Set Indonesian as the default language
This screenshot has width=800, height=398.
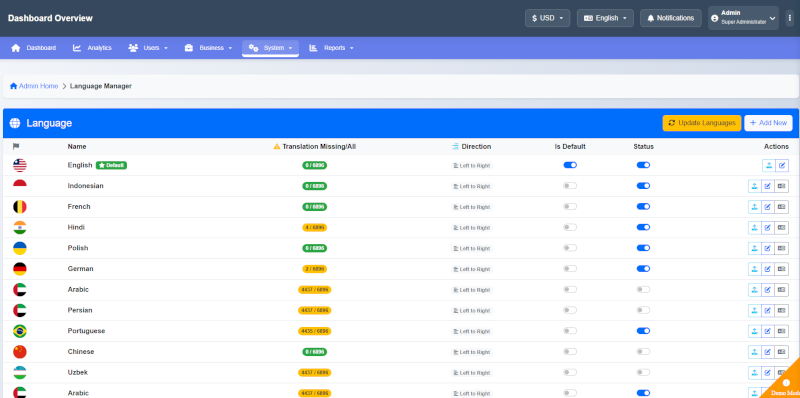tap(570, 186)
